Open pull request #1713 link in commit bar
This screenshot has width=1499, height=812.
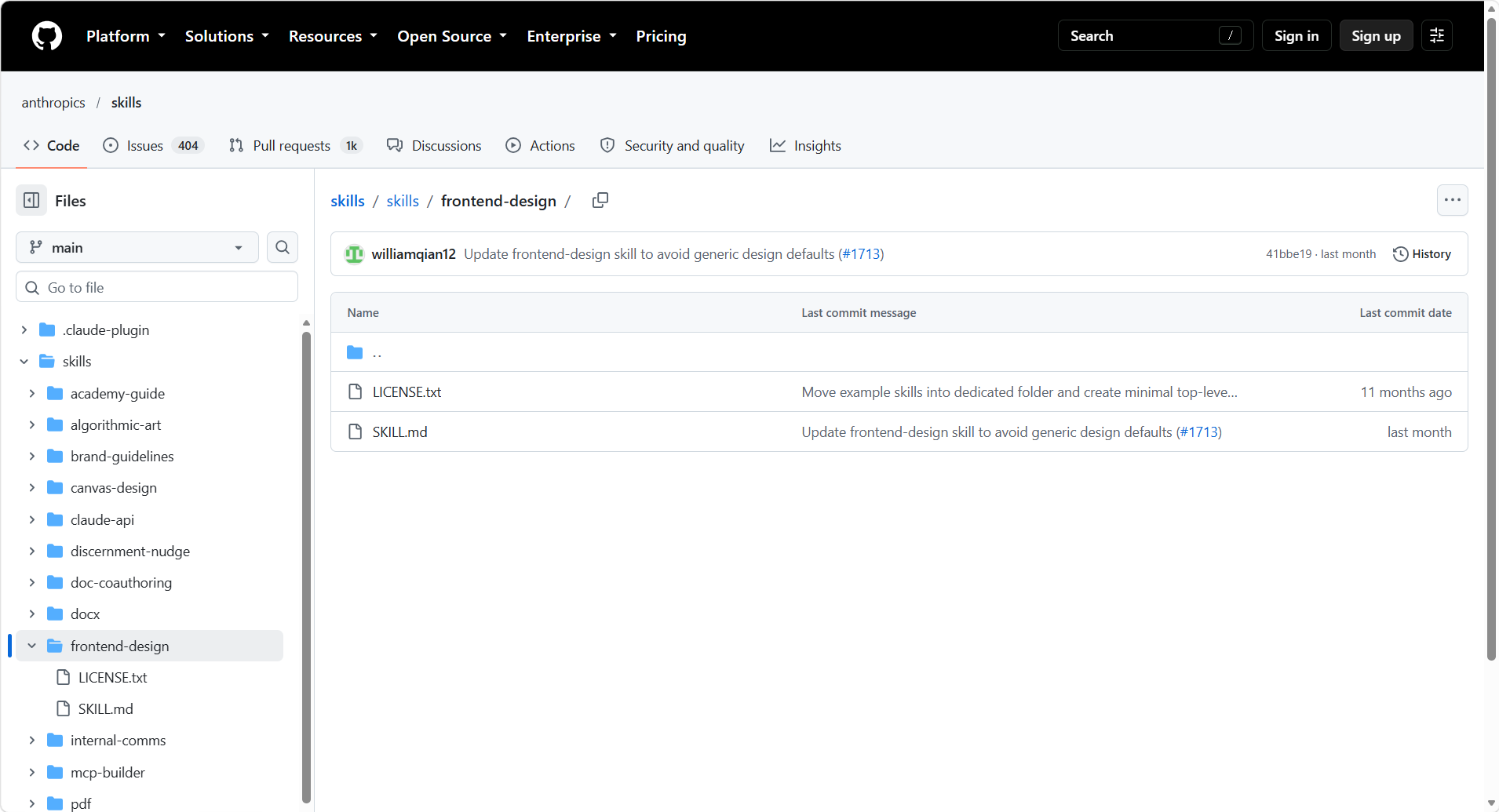tap(861, 254)
